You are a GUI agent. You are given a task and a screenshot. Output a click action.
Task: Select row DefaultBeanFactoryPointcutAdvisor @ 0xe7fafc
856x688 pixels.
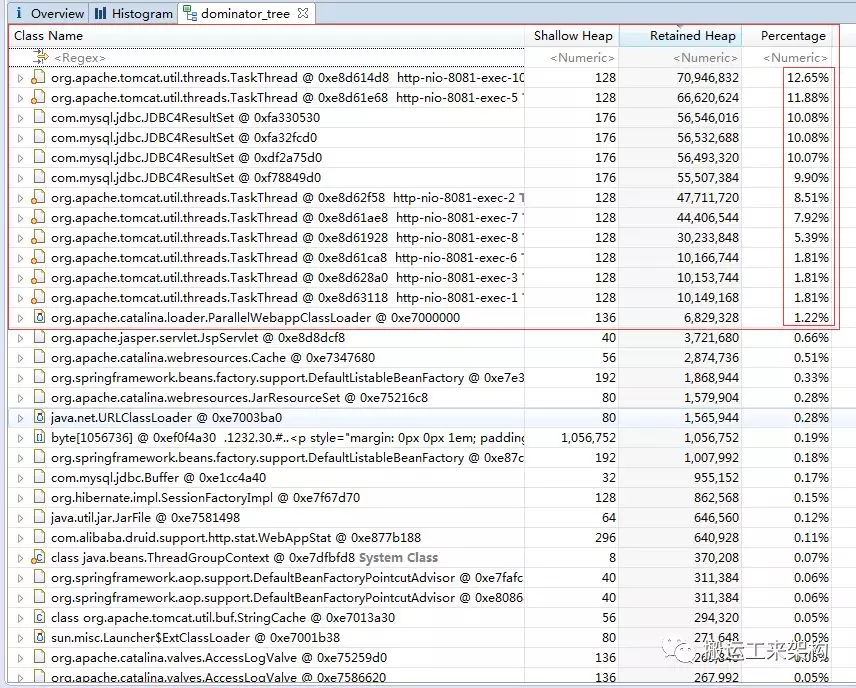coord(419,578)
